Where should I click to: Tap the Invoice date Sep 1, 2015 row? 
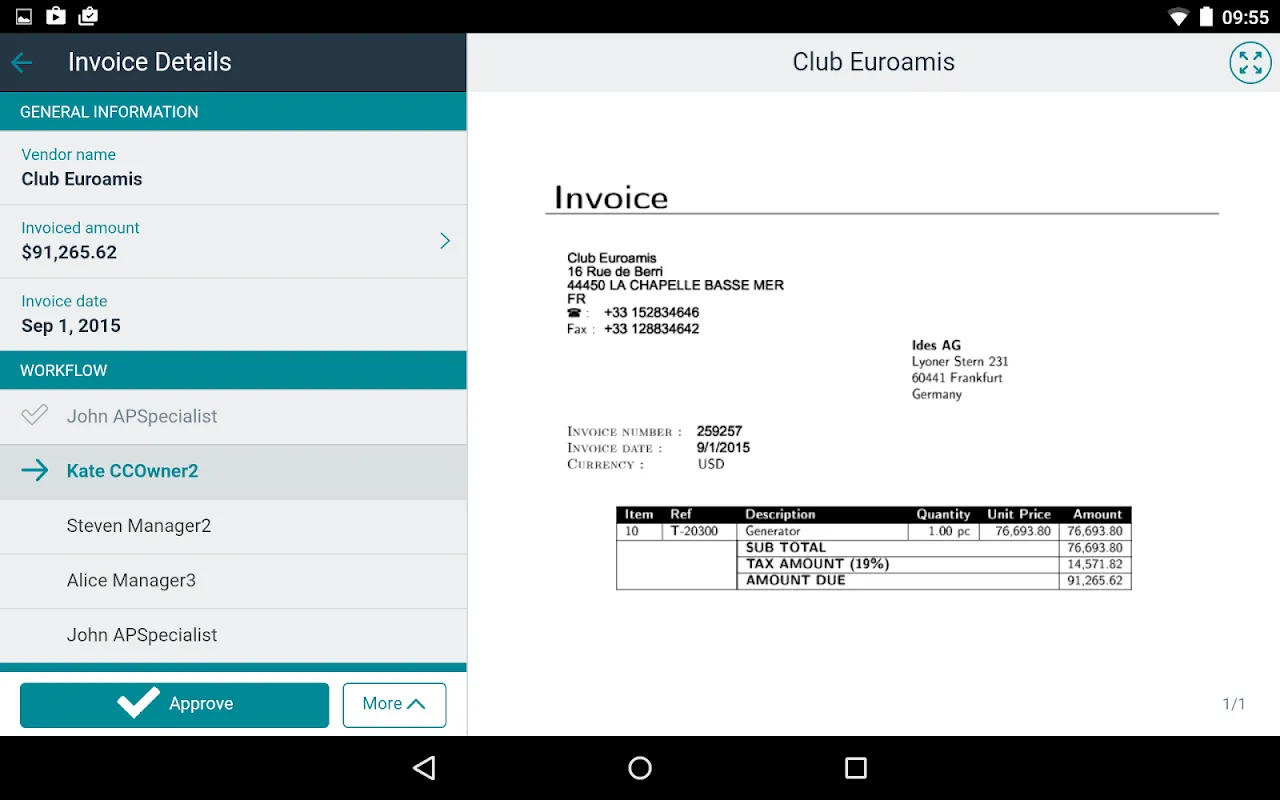[233, 314]
